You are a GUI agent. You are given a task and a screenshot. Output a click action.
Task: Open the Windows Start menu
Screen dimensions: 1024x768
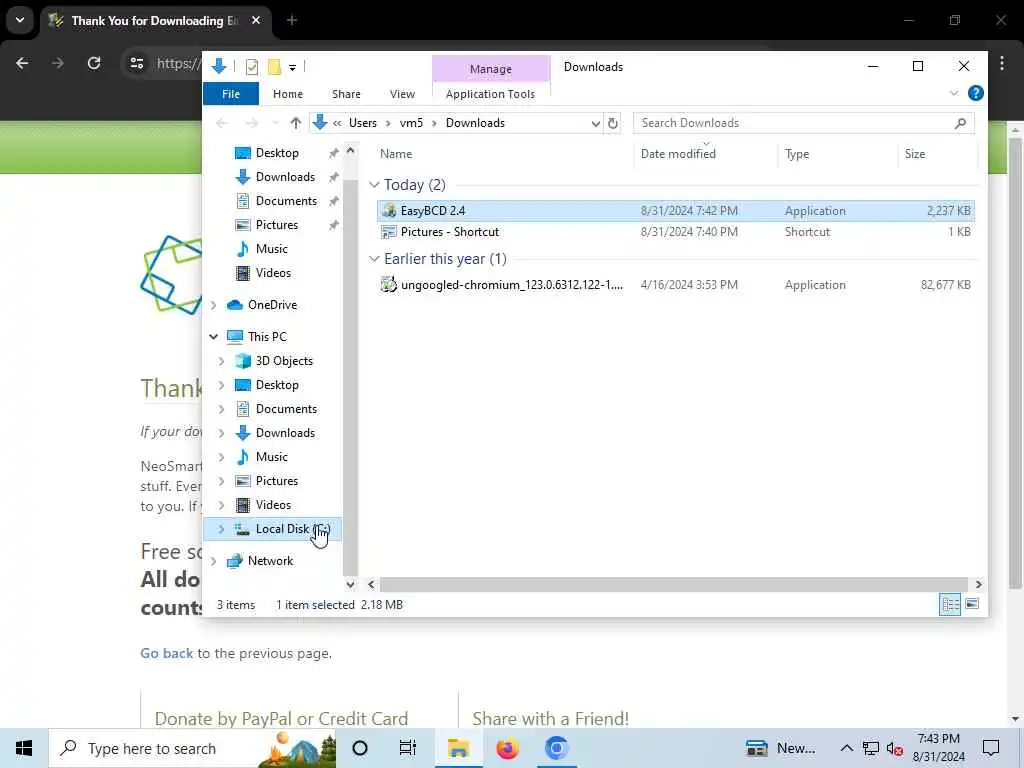pos(24,748)
